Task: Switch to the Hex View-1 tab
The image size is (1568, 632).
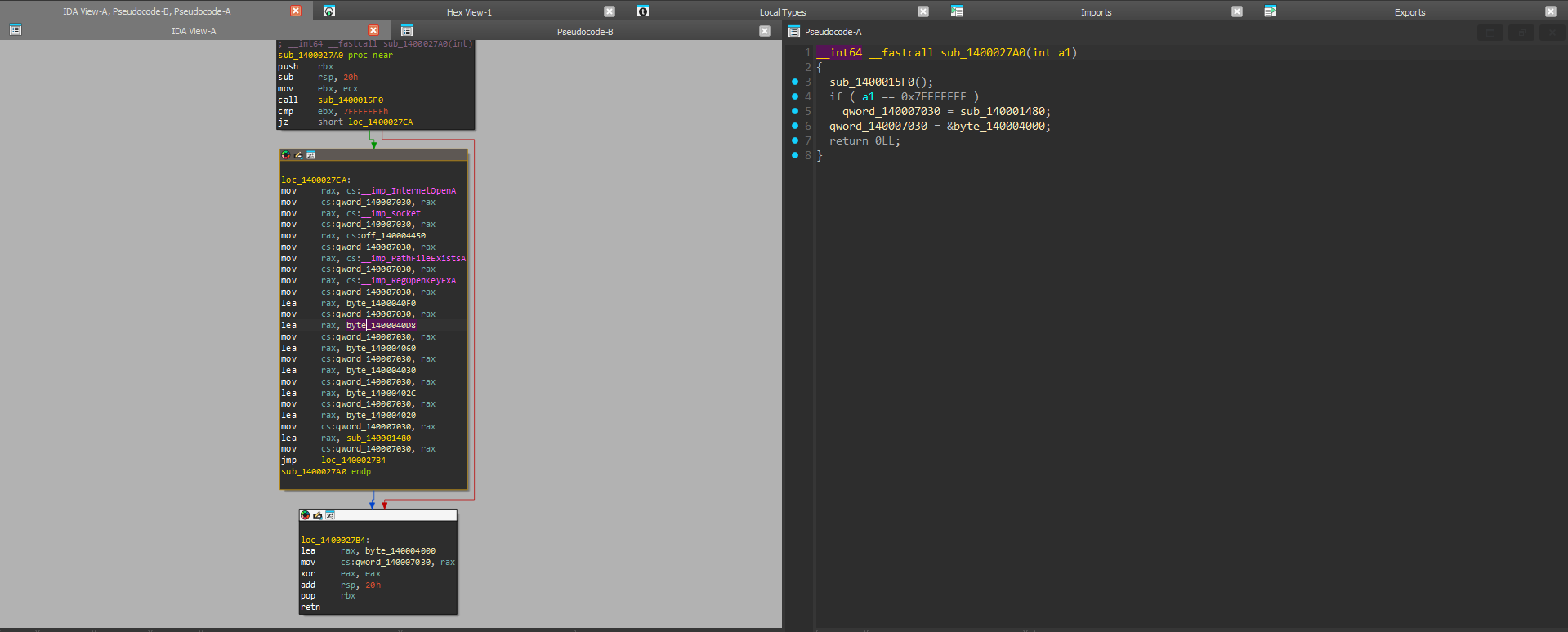Action: 469,12
